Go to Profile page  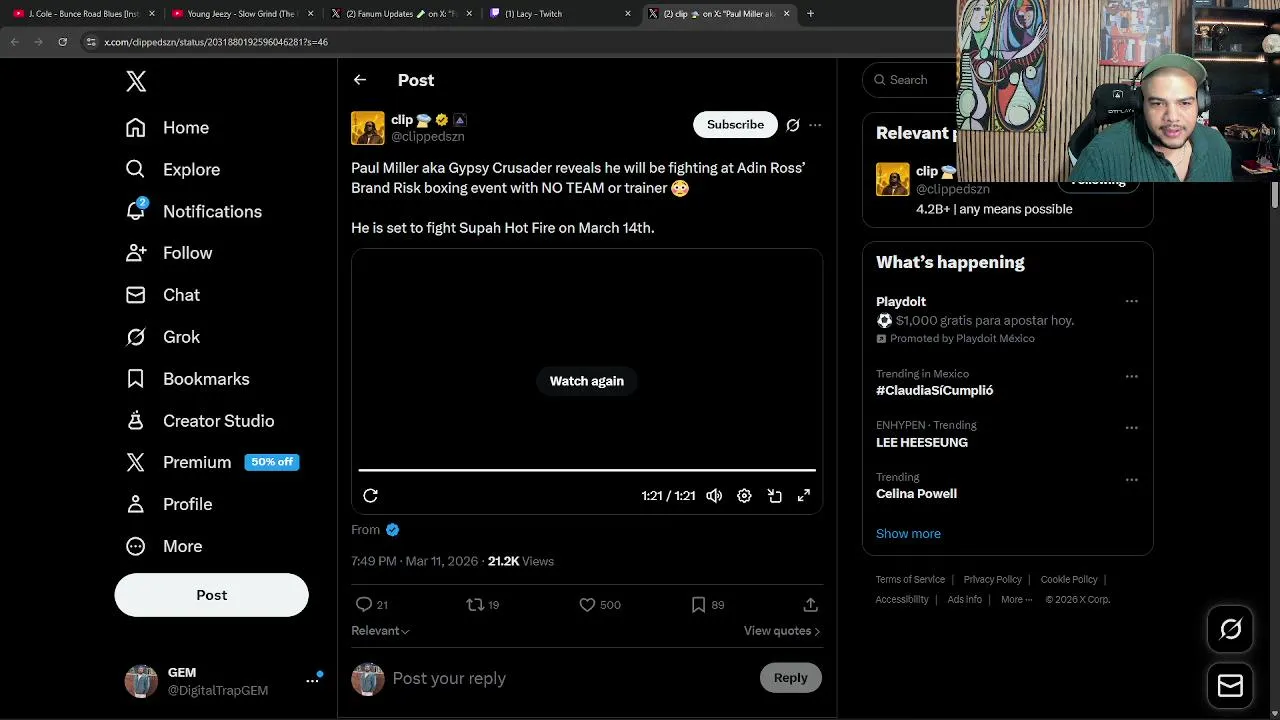pos(168,505)
